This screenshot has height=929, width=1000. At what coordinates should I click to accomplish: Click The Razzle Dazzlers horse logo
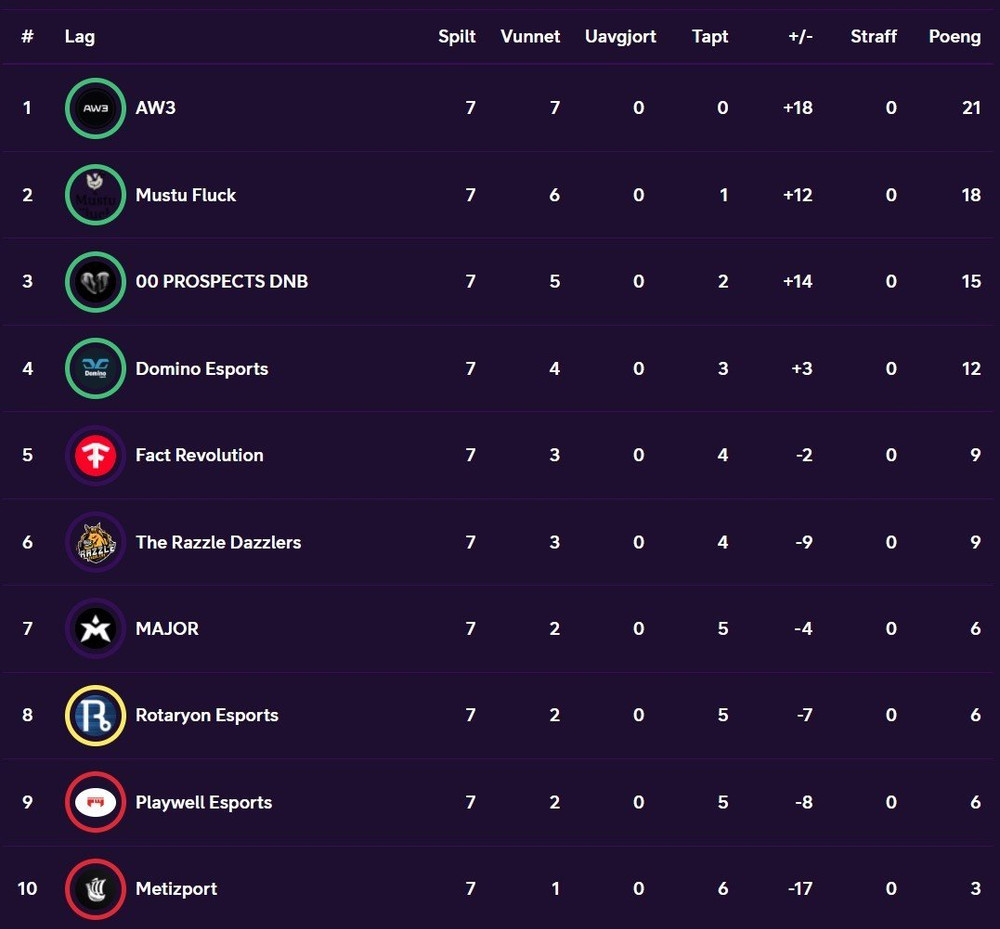point(95,542)
